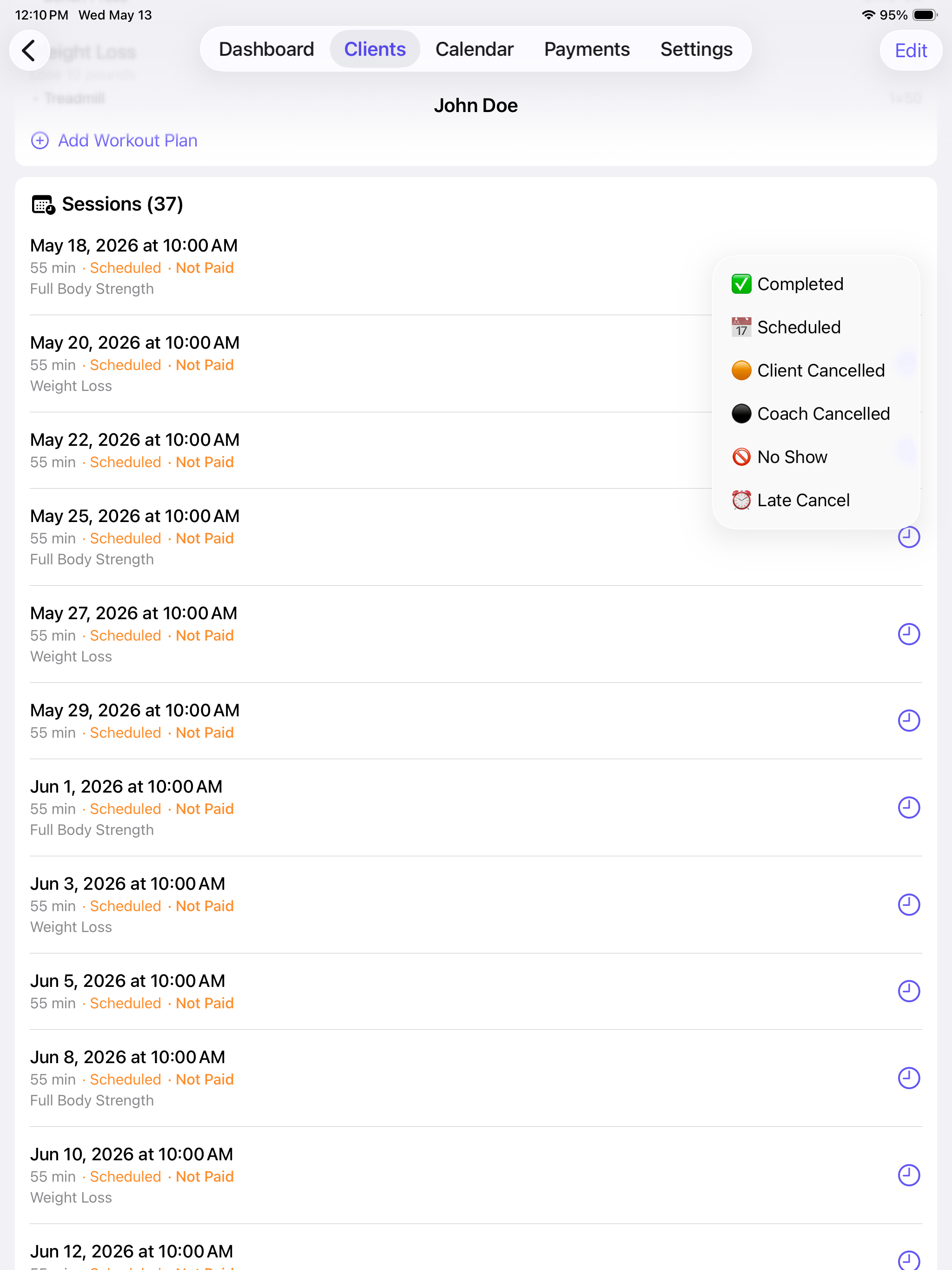Select Jun 8, 2026 at 10:00 AM row
The image size is (952, 1270).
click(476, 1078)
